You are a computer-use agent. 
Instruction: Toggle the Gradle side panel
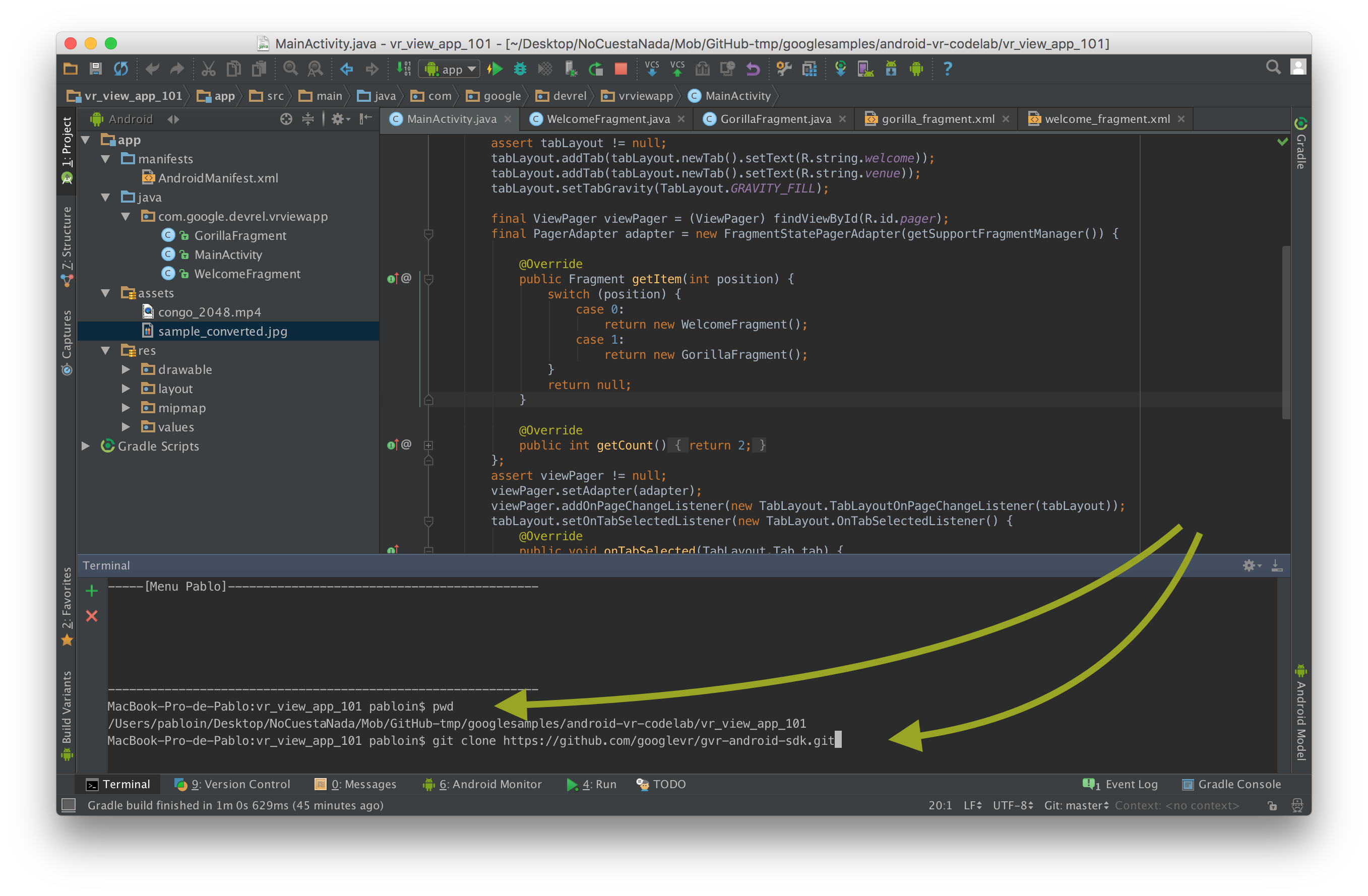tap(1301, 143)
